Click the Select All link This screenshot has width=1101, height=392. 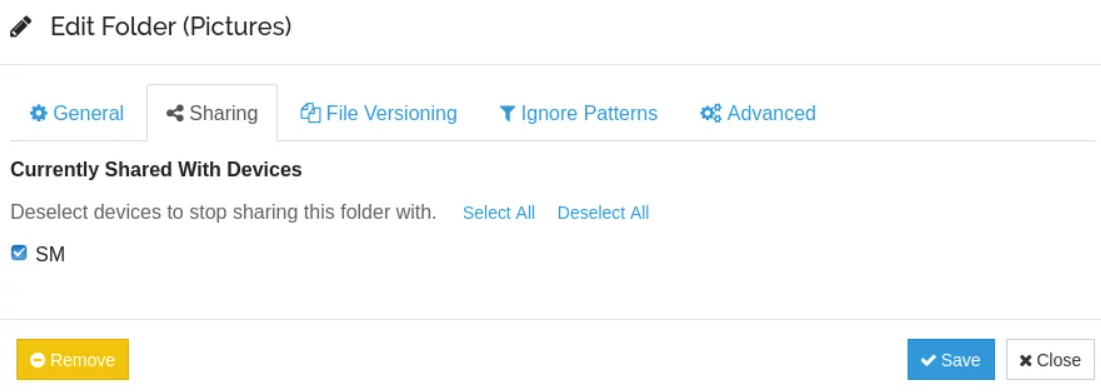pos(499,213)
